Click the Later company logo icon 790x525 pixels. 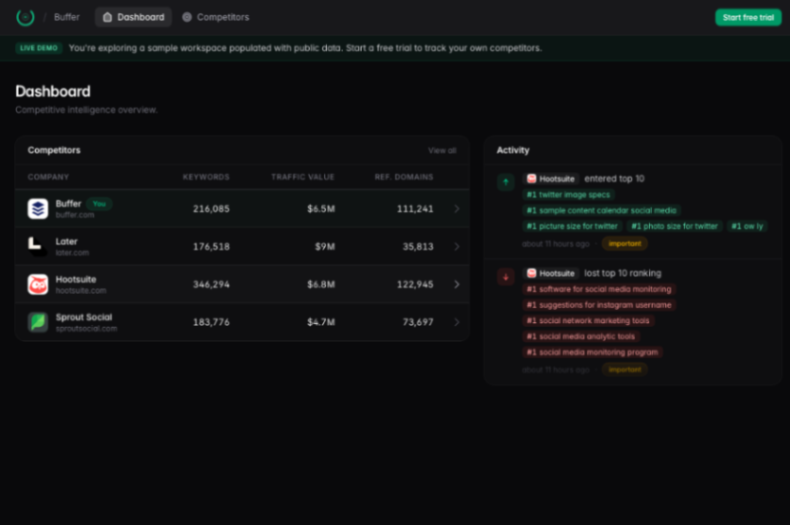point(38,246)
